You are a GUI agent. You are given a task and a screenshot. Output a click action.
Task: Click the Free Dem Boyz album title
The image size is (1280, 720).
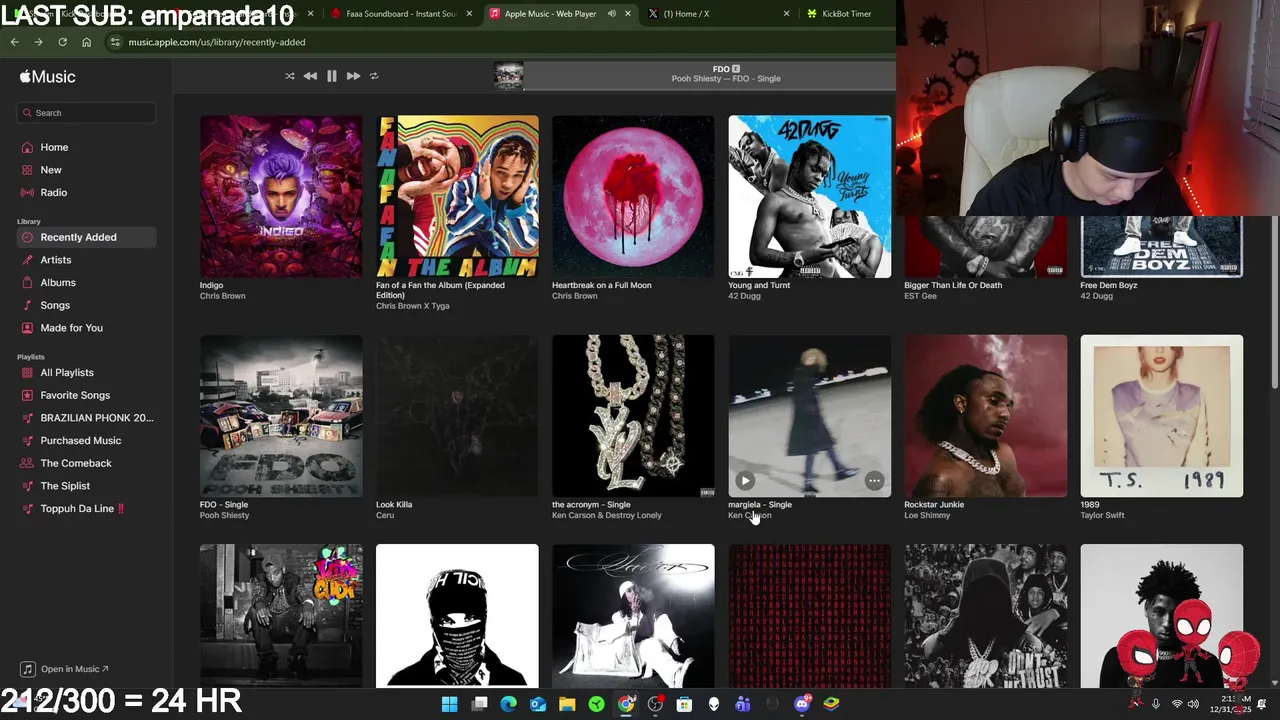click(1108, 285)
